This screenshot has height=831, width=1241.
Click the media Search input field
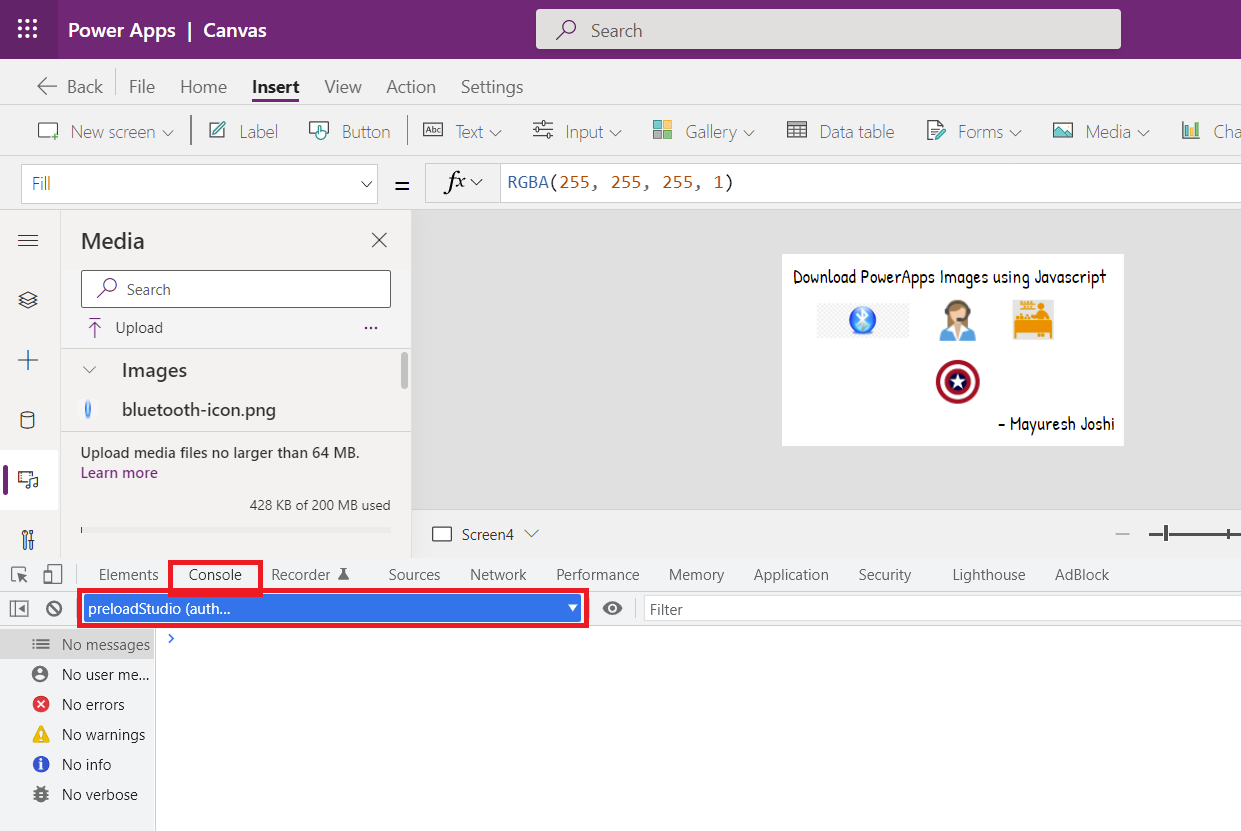[x=235, y=288]
